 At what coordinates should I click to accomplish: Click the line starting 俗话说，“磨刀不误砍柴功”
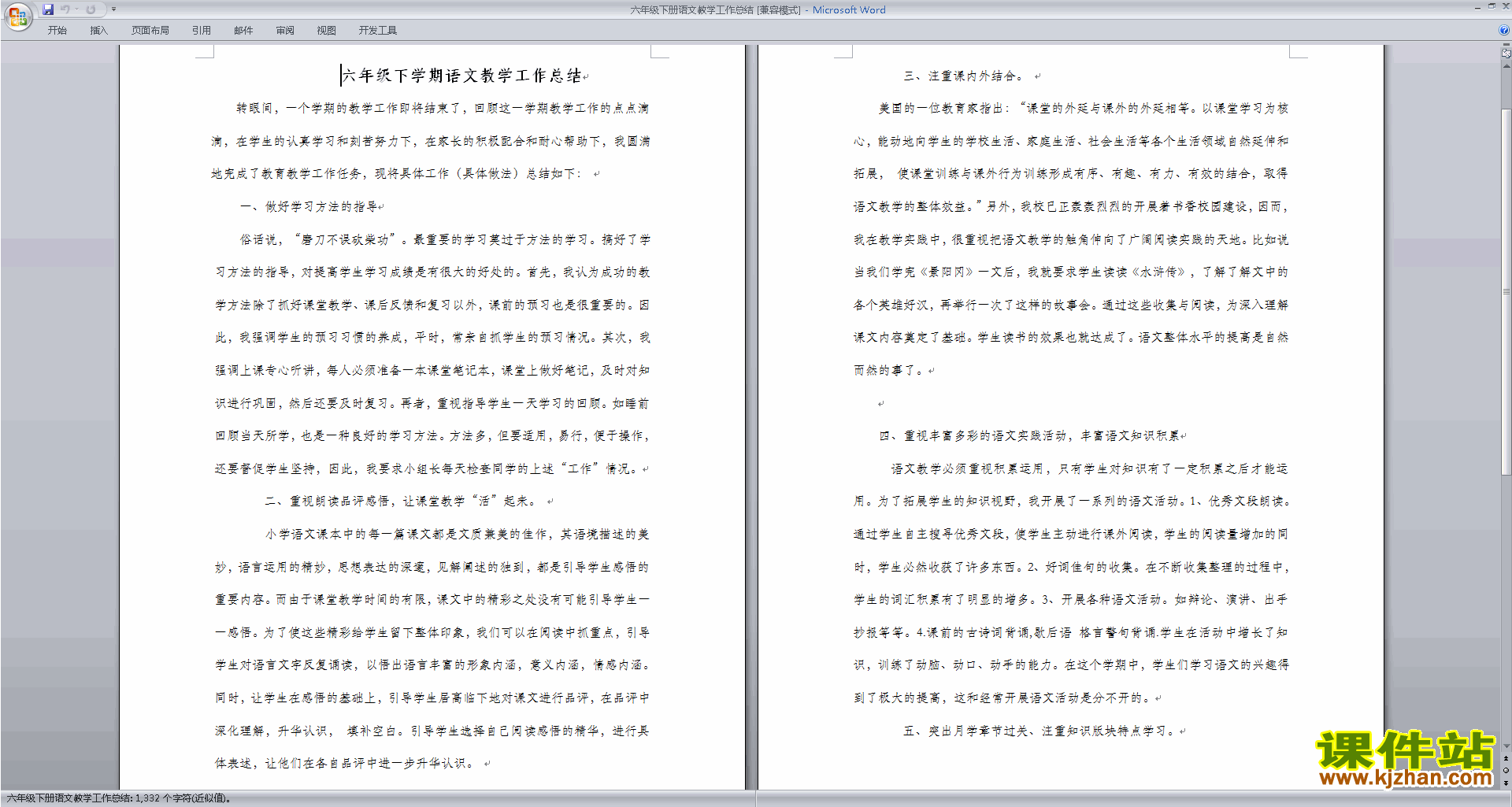(446, 239)
